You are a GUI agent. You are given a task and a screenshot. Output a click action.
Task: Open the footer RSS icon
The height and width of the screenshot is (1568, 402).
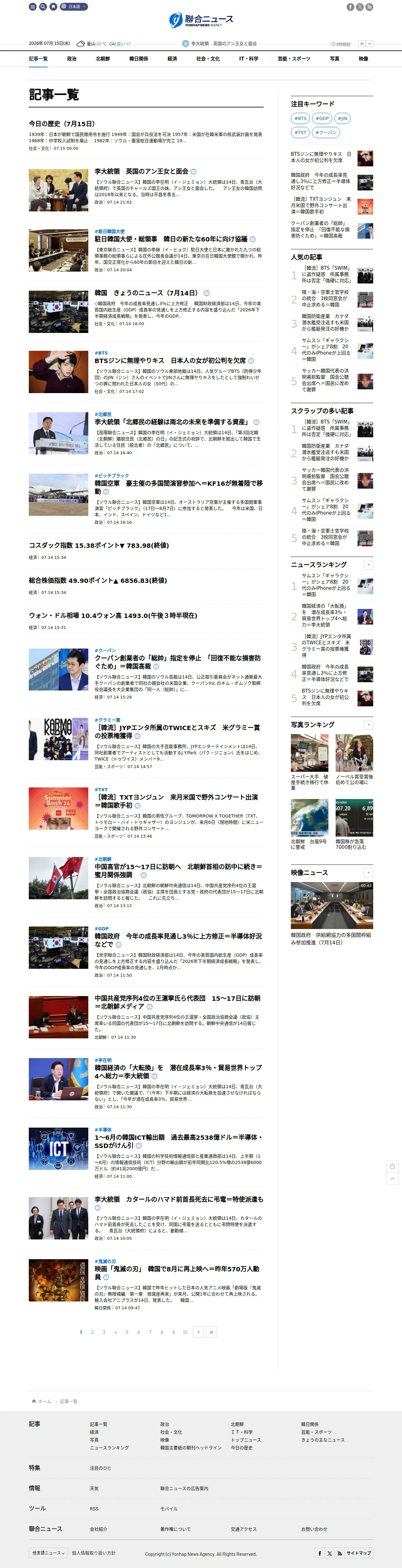coord(339,1553)
